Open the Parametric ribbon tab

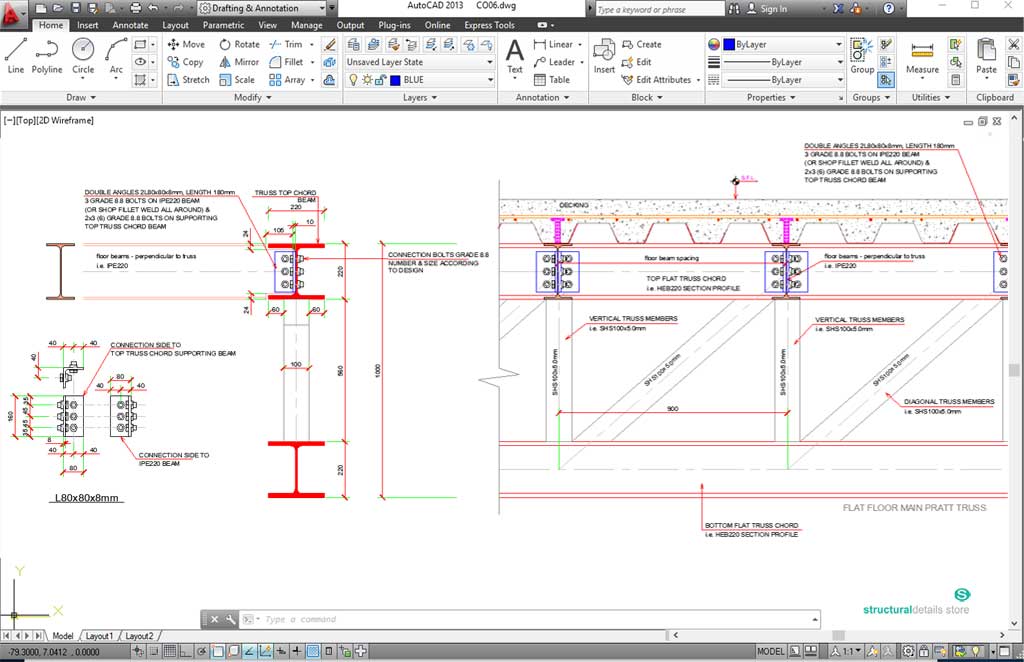(x=223, y=25)
